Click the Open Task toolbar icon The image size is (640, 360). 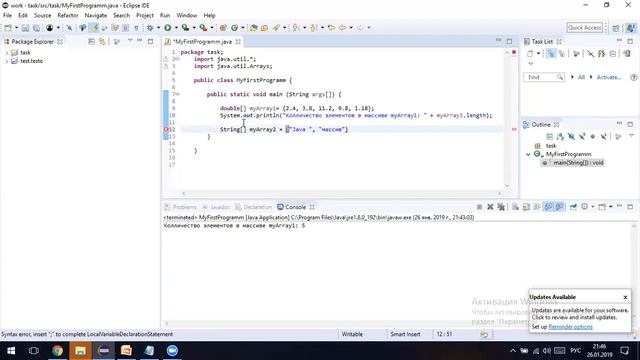coord(264,28)
